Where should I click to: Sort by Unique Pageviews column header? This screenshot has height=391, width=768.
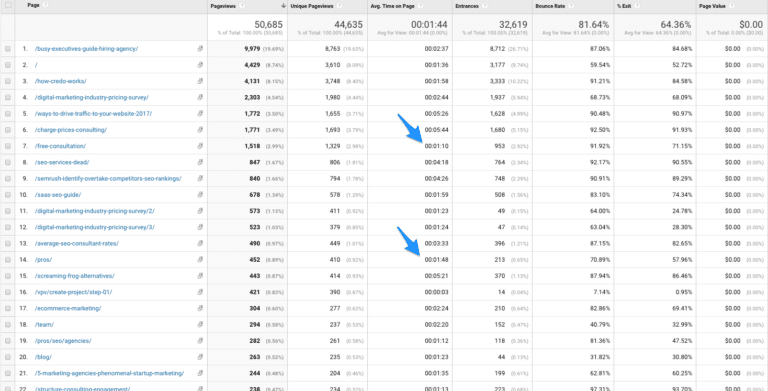pos(312,6)
